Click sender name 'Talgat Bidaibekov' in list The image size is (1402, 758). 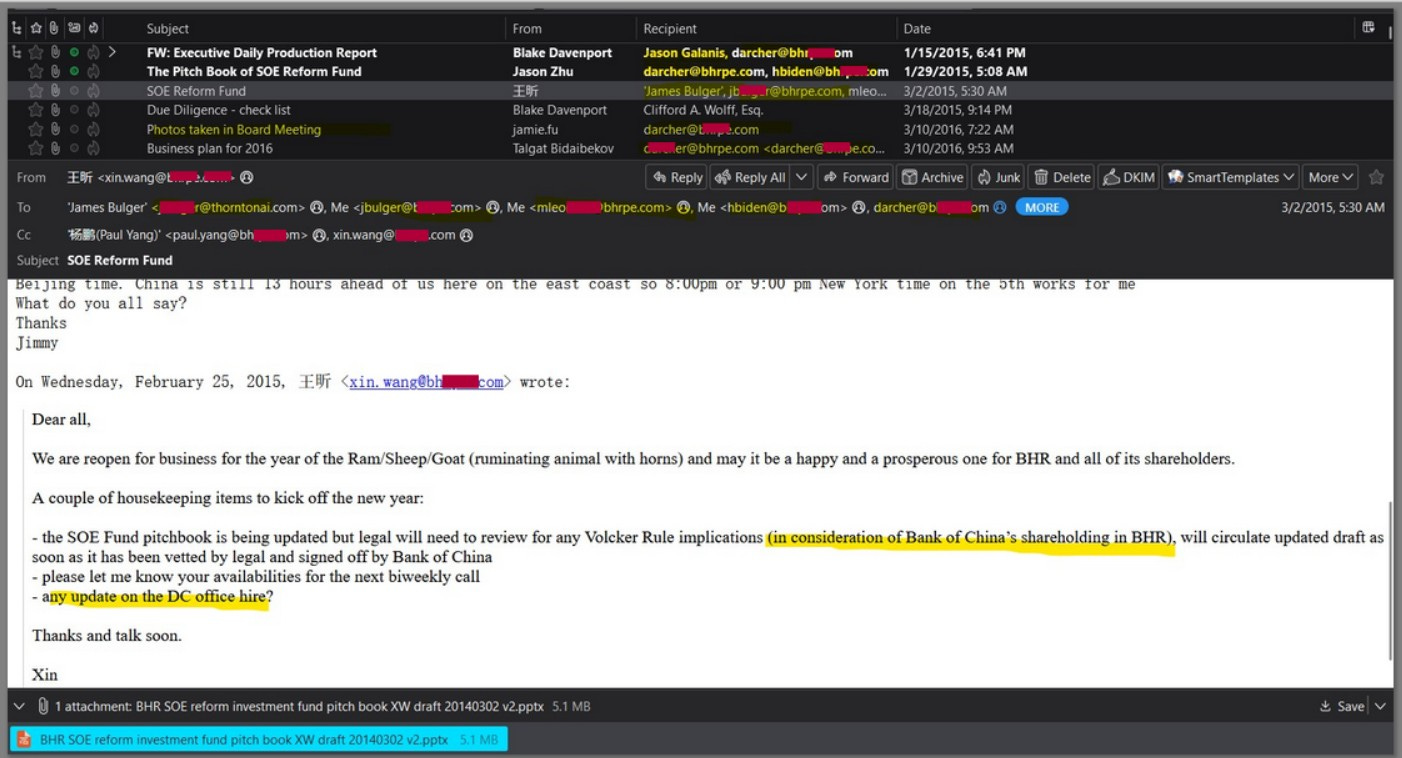564,148
